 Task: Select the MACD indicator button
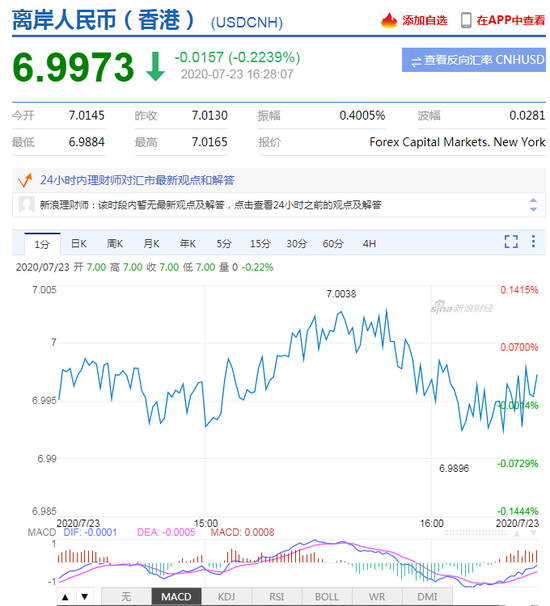pos(176,597)
